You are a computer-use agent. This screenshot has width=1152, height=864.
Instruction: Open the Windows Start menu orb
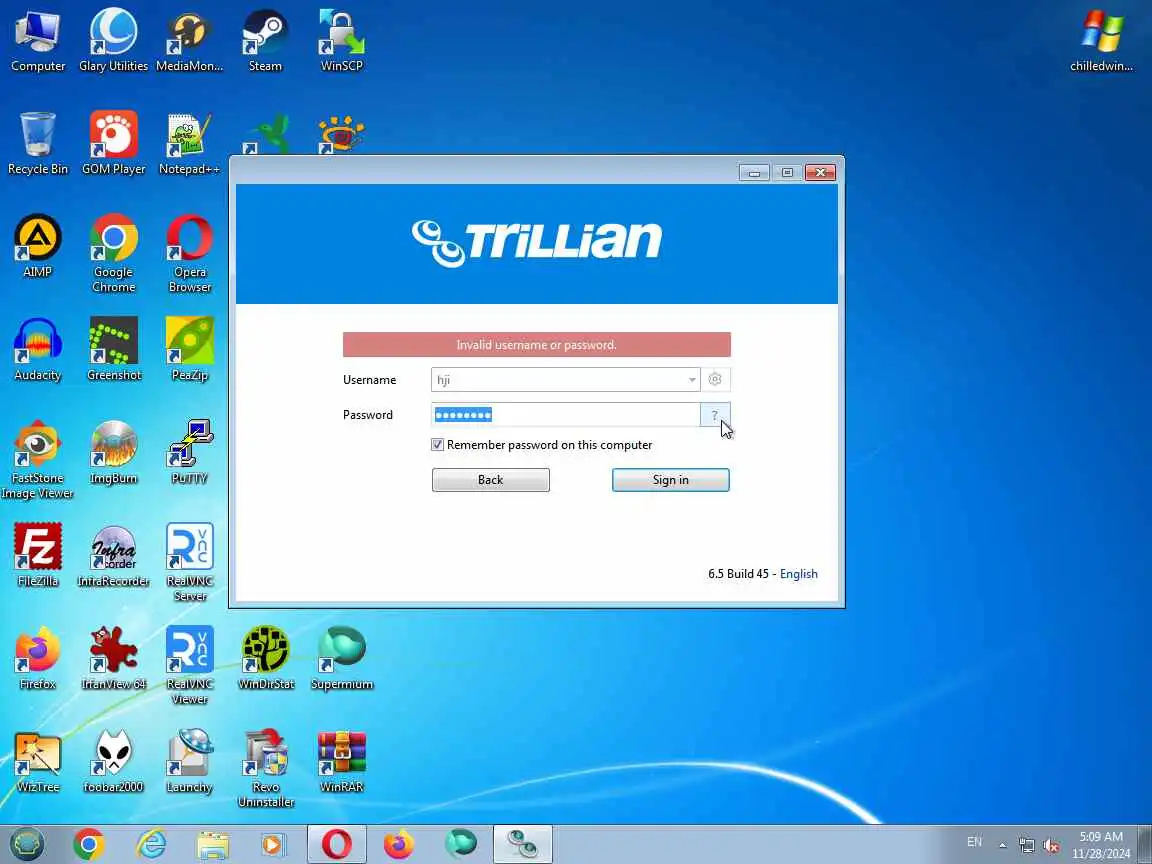(26, 844)
